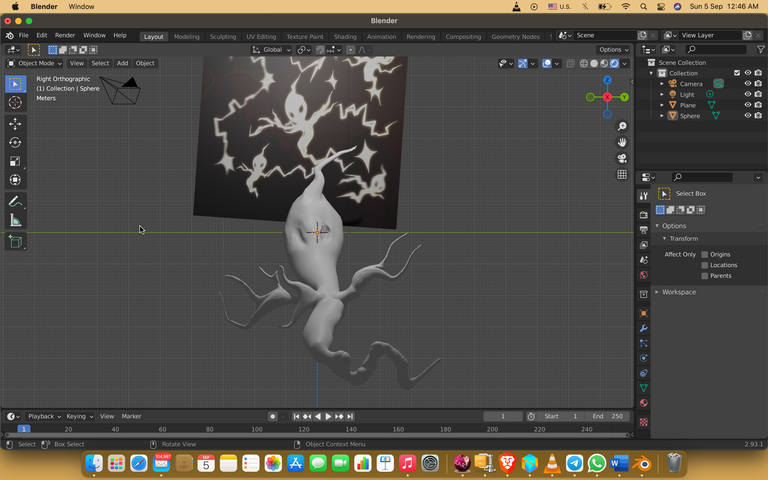Collapse the Transform subpanel
The width and height of the screenshot is (768, 480).
pos(665,239)
